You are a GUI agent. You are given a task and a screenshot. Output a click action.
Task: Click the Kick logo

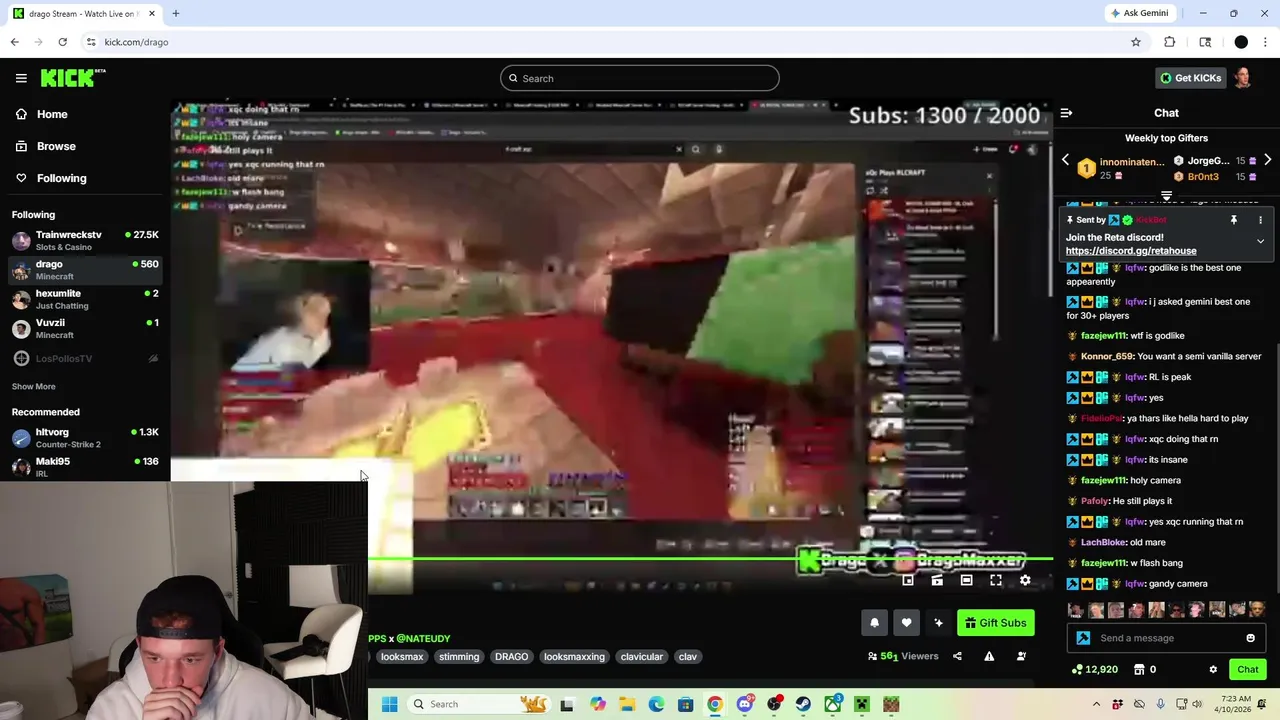(x=73, y=78)
